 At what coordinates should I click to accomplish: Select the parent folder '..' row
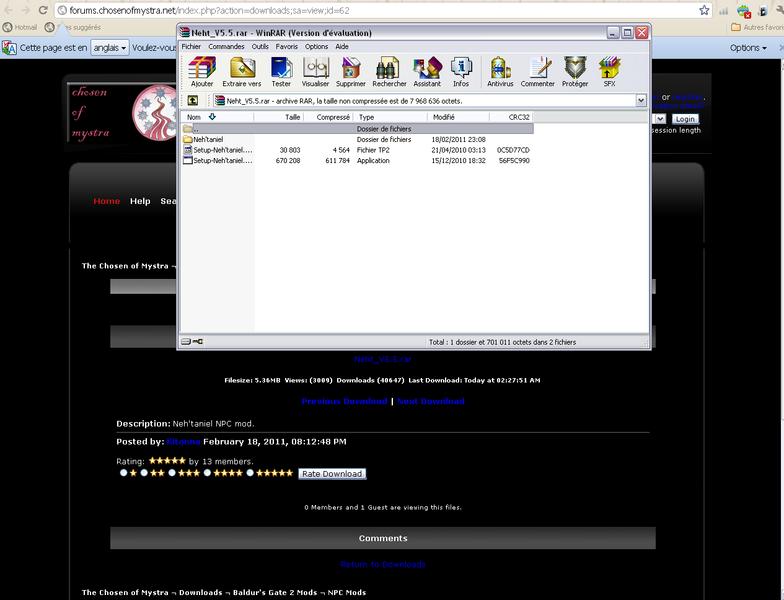coord(357,129)
